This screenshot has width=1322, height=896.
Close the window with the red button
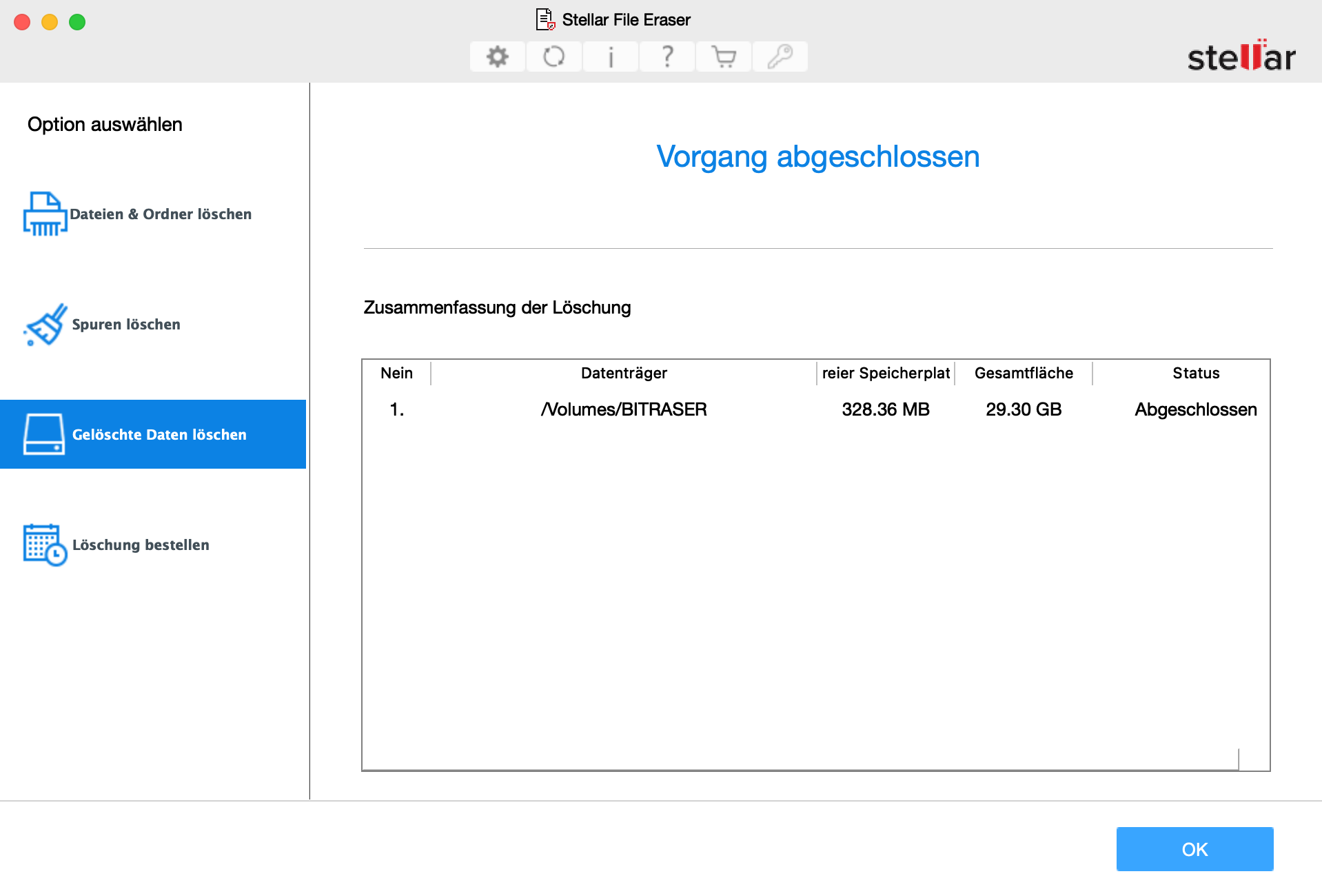[22, 22]
